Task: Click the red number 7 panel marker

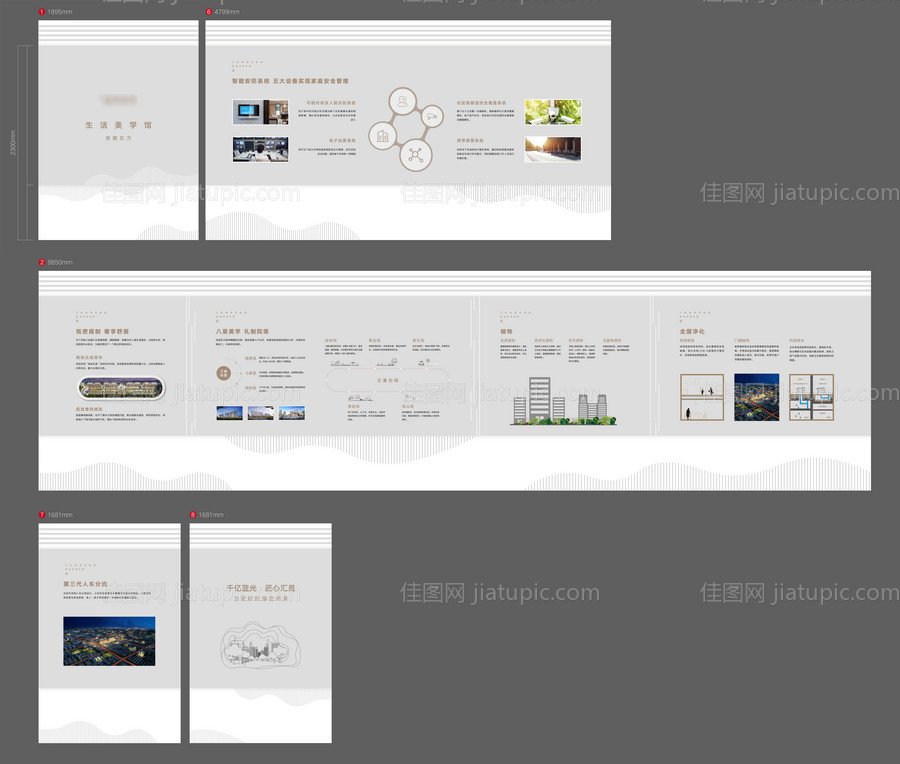Action: (41, 515)
